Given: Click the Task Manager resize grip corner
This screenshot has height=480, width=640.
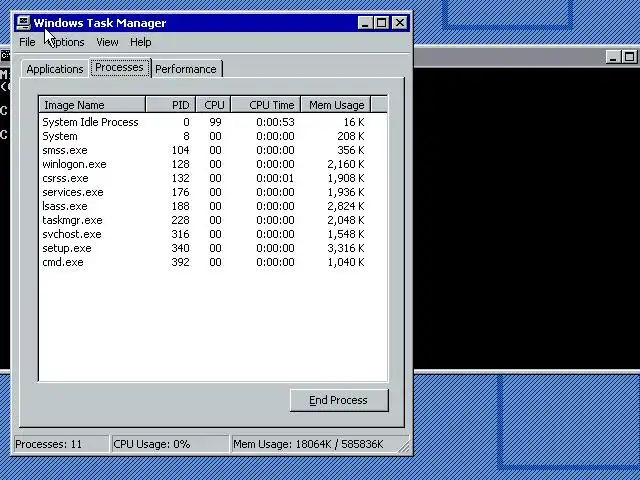Looking at the screenshot, I should [x=404, y=447].
